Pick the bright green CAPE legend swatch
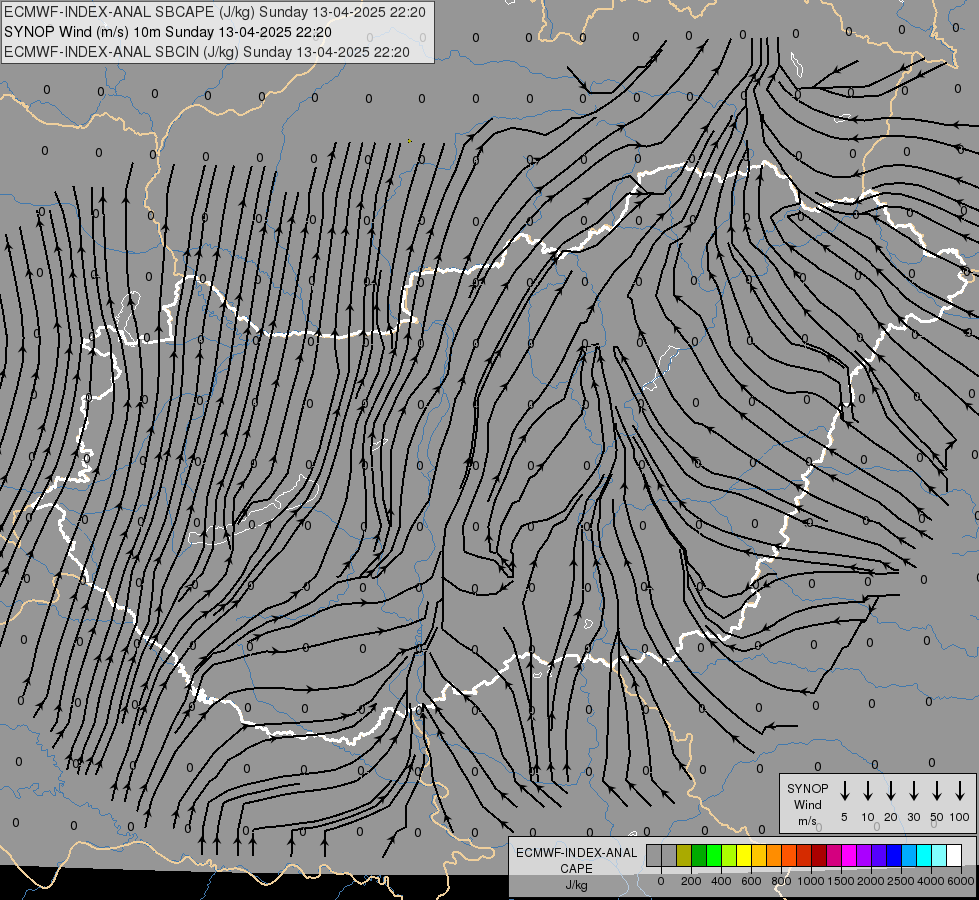Viewport: 979px width, 900px height. coord(714,855)
